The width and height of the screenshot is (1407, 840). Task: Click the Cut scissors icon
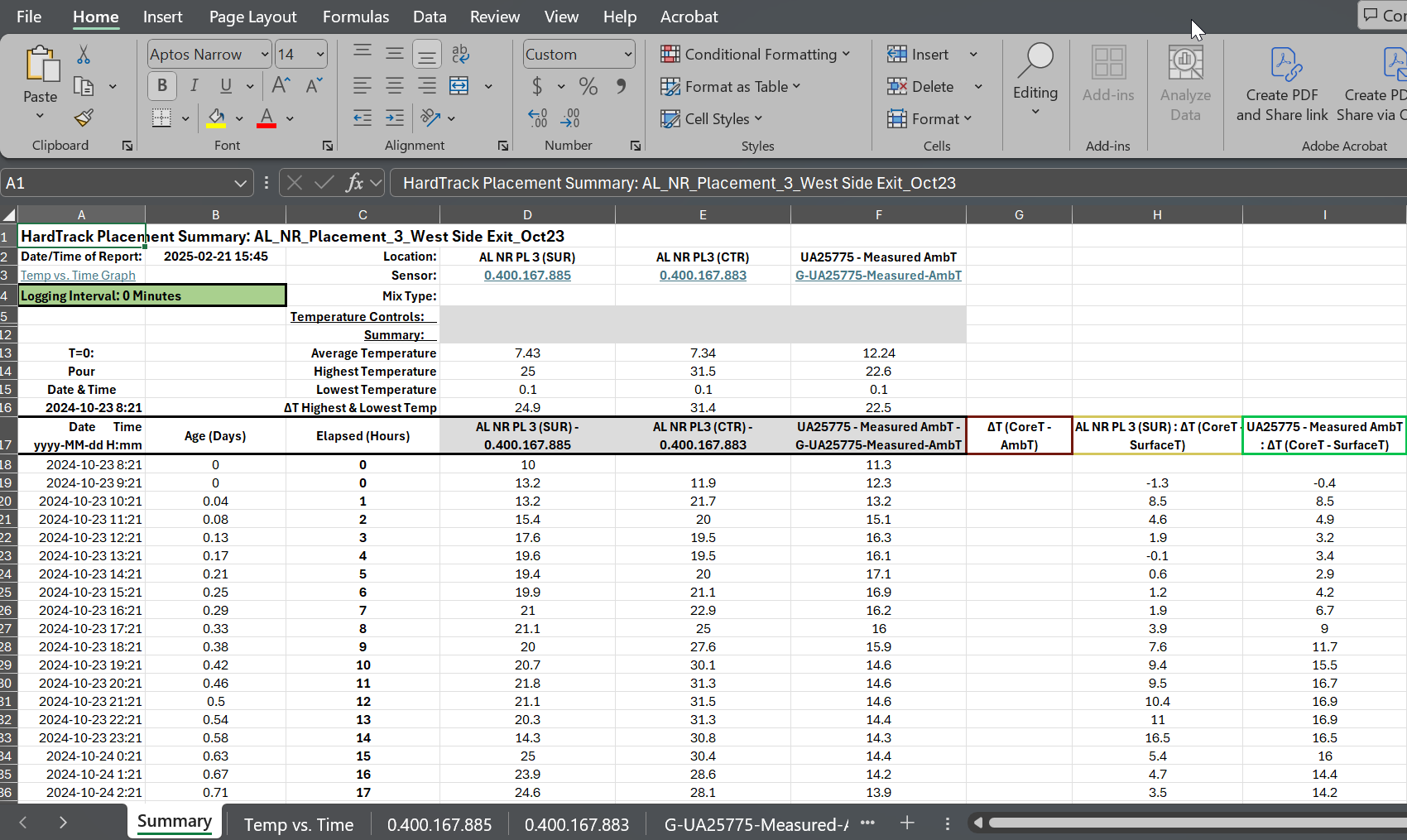click(84, 55)
